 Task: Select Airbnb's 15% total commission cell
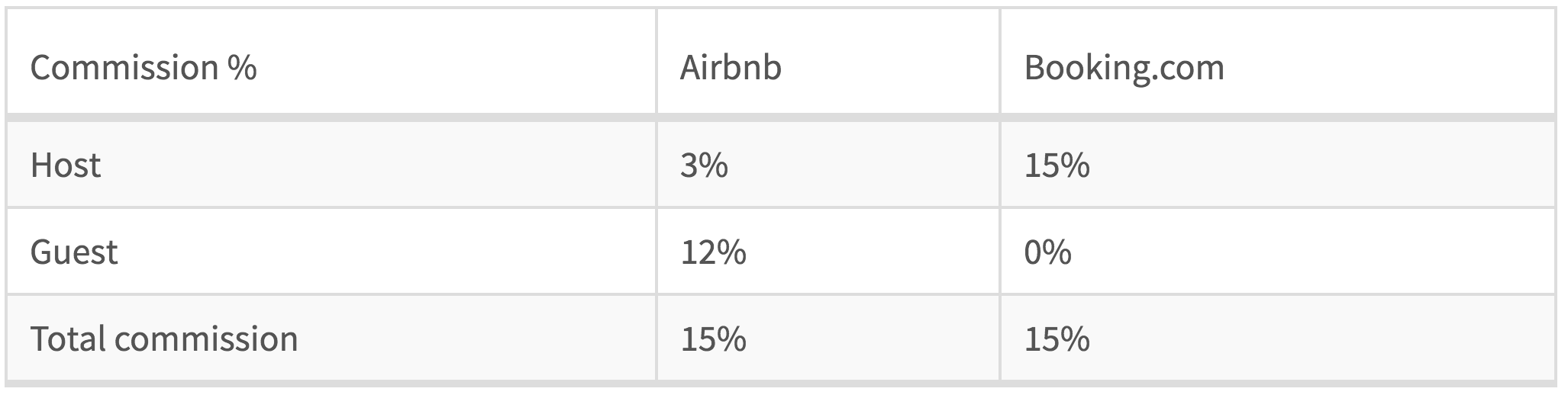(x=713, y=339)
